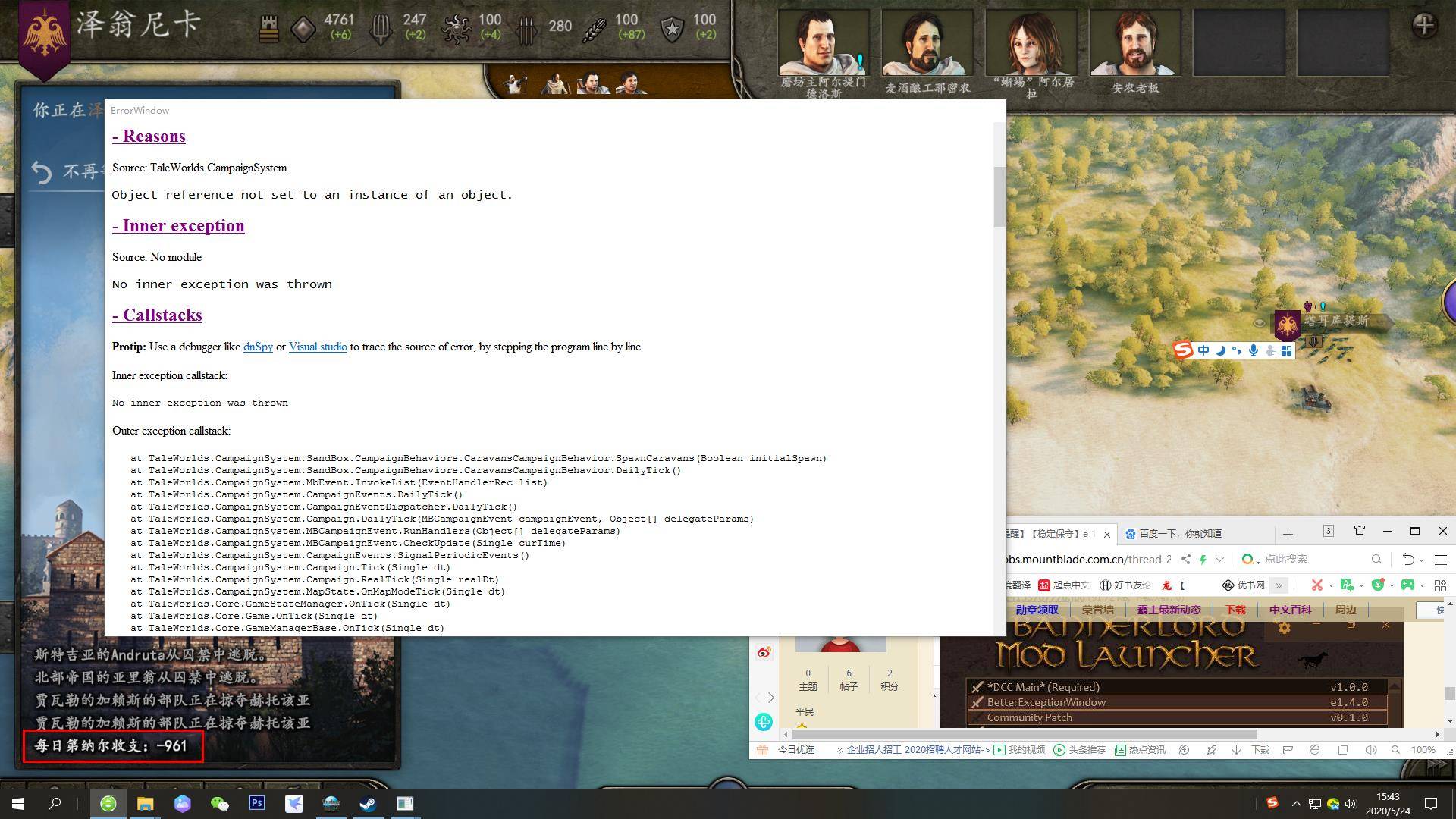Click the Sogou microphone voice input icon
Screen dimensions: 1456x819
pyautogui.click(x=1254, y=350)
